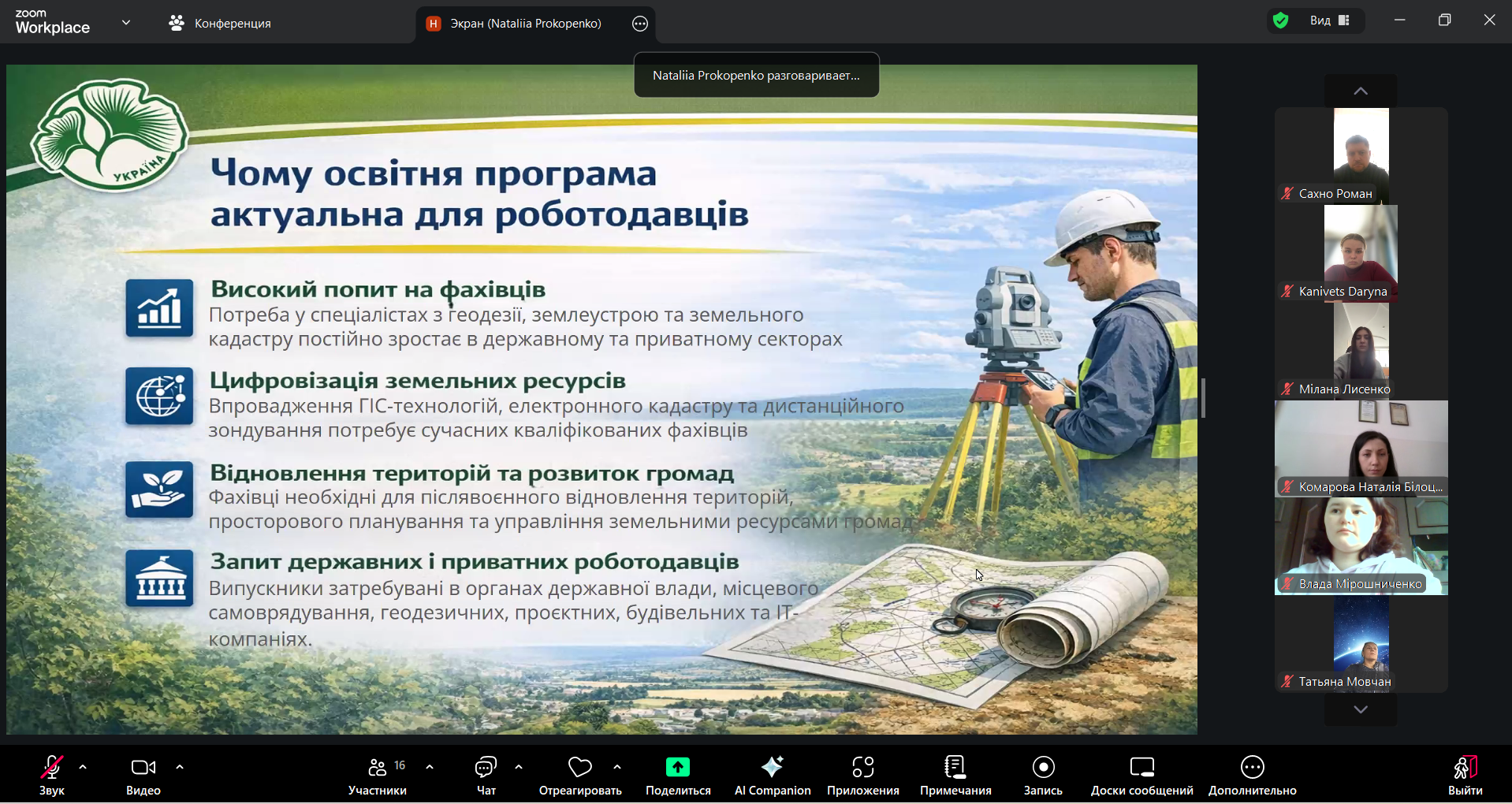Open the Chat panel
The image size is (1512, 804).
click(486, 776)
